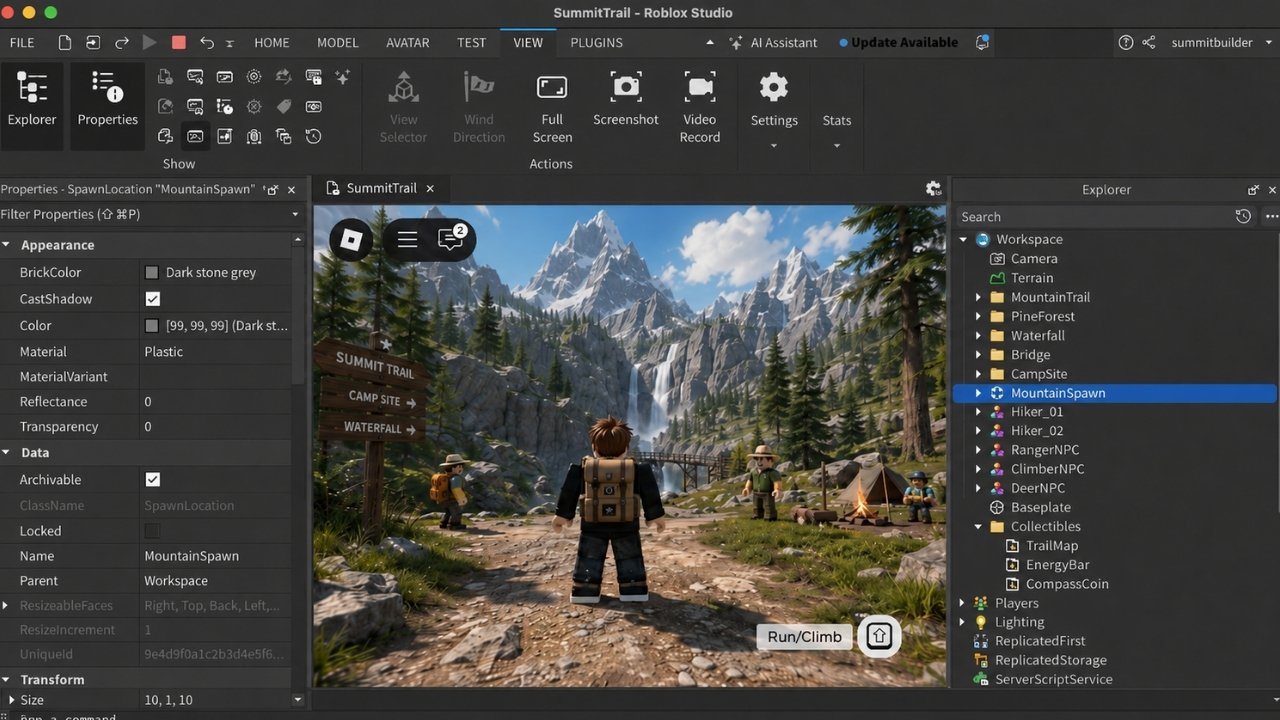
Task: Click the Play triangle button
Action: pyautogui.click(x=150, y=43)
